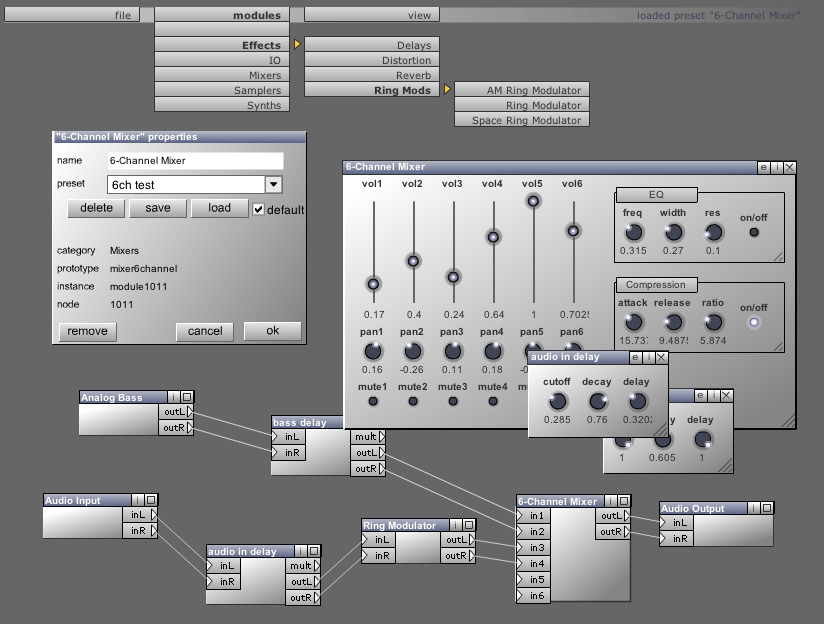Confirm the properties with ok

(x=272, y=331)
